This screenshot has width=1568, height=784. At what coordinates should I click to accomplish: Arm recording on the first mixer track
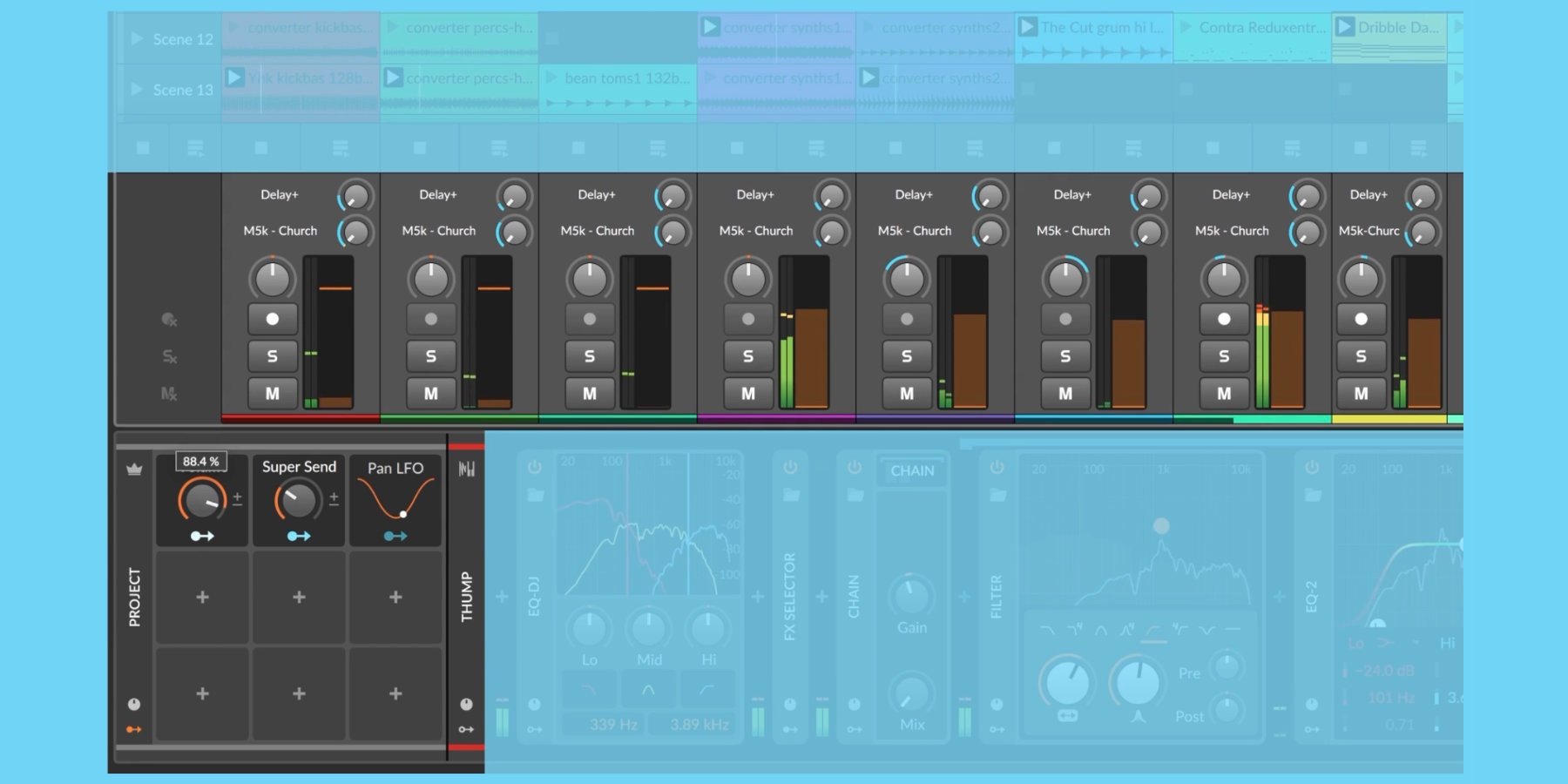click(x=272, y=318)
